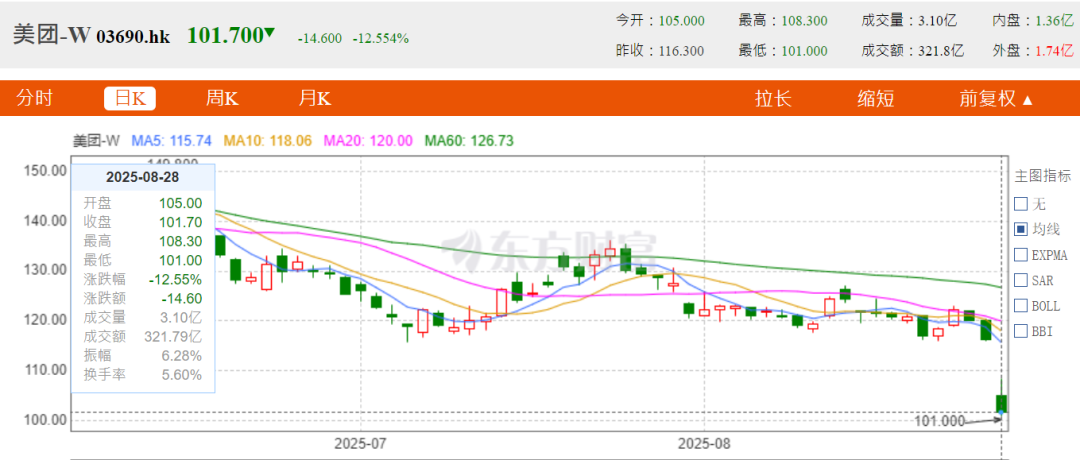Select the 日K daily chart tab

(130, 99)
